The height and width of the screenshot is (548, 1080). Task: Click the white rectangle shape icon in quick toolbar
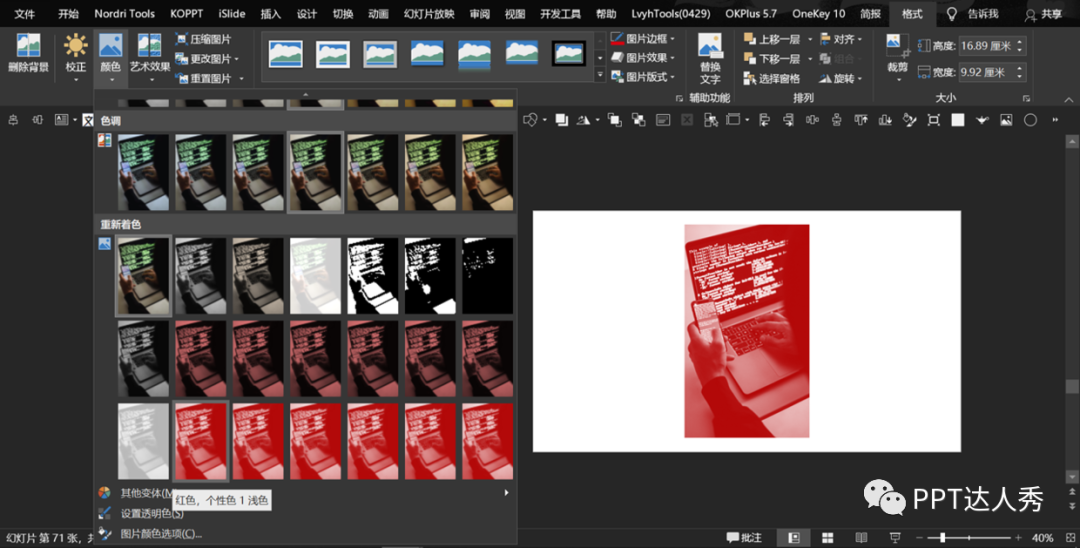957,120
